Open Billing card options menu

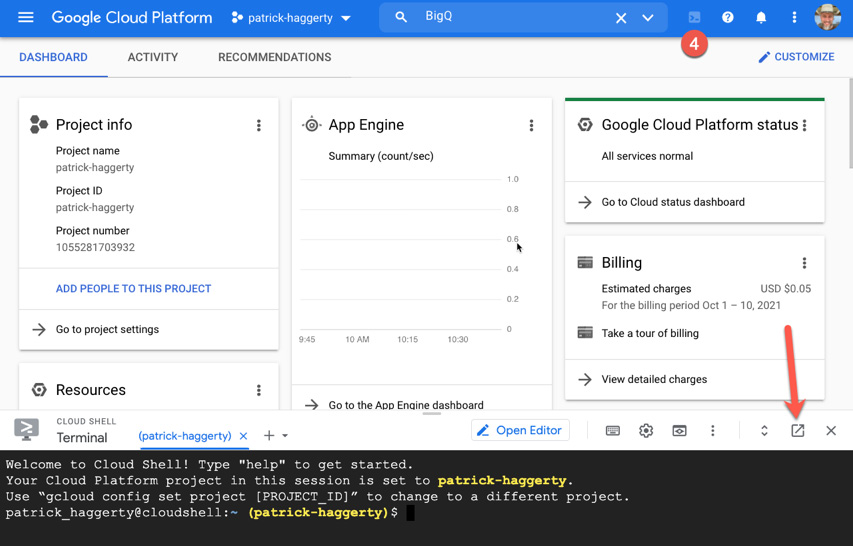(805, 263)
